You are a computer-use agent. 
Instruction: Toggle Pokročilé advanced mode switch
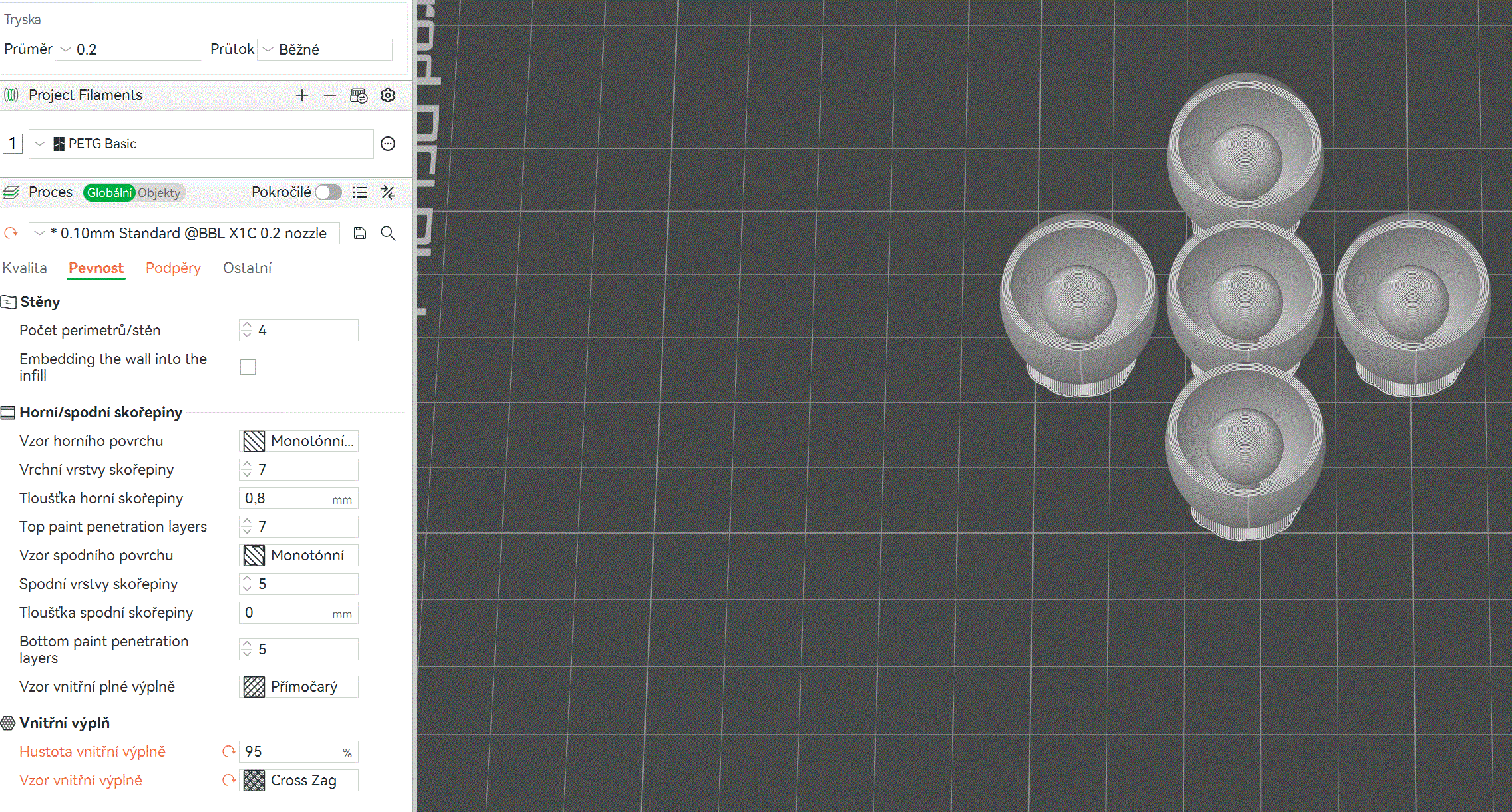click(x=329, y=192)
